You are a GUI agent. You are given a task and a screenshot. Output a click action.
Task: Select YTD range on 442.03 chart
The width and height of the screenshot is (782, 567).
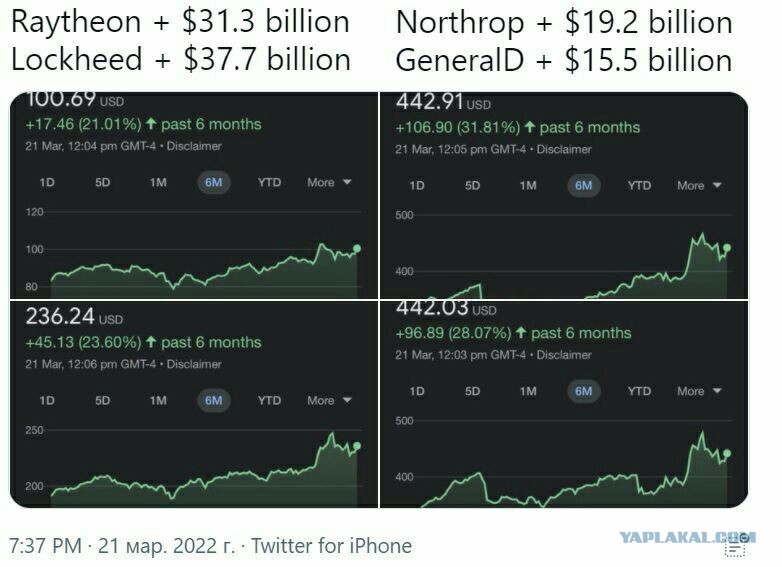639,391
